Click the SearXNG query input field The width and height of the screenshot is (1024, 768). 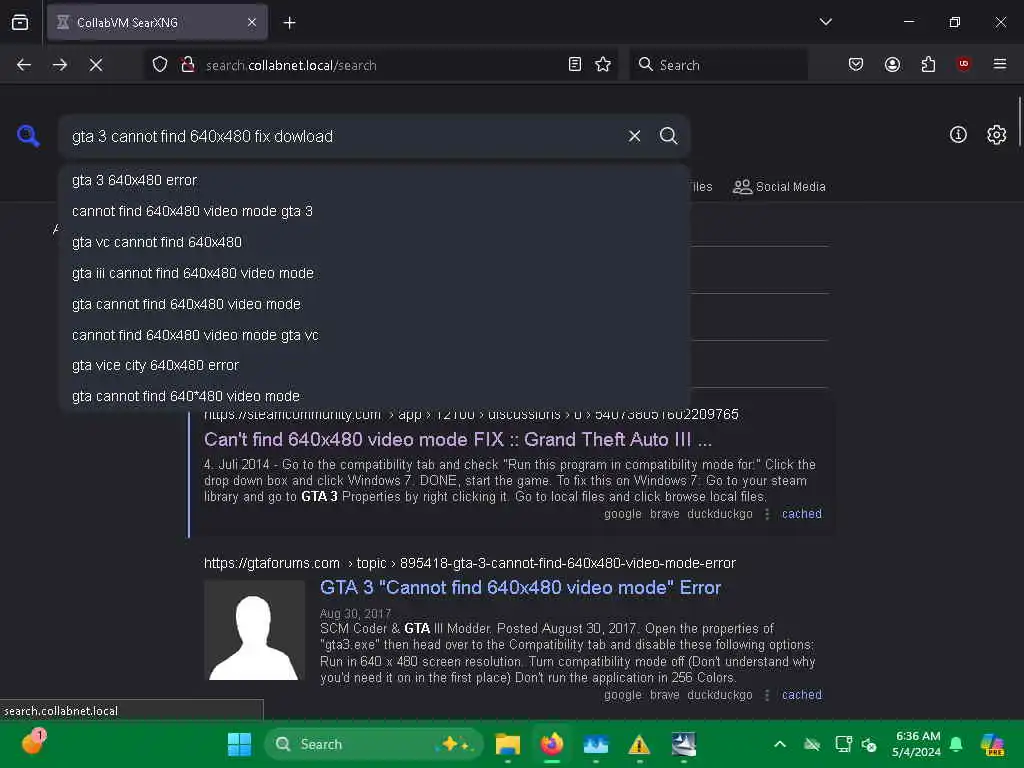pyautogui.click(x=343, y=136)
